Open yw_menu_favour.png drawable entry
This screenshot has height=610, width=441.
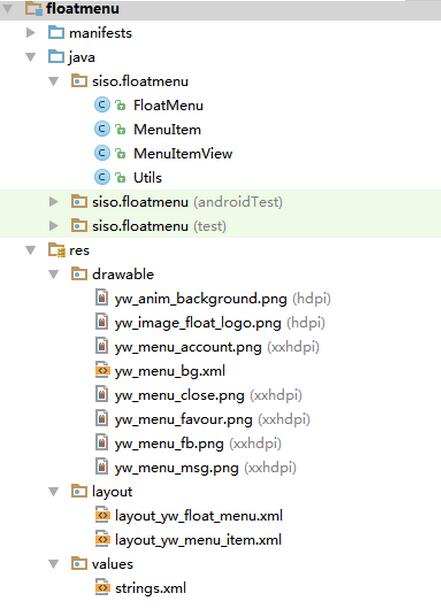click(x=184, y=419)
